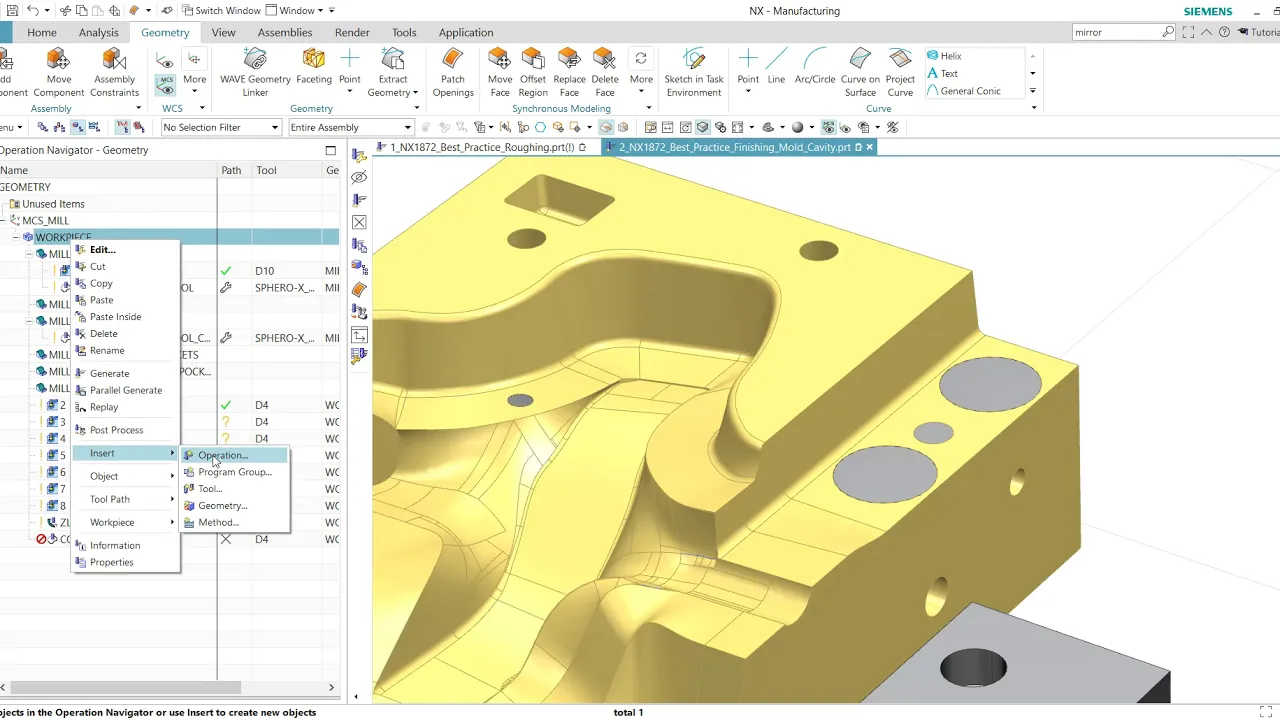Click the Text curve tool
The image size is (1280, 720).
(x=942, y=73)
